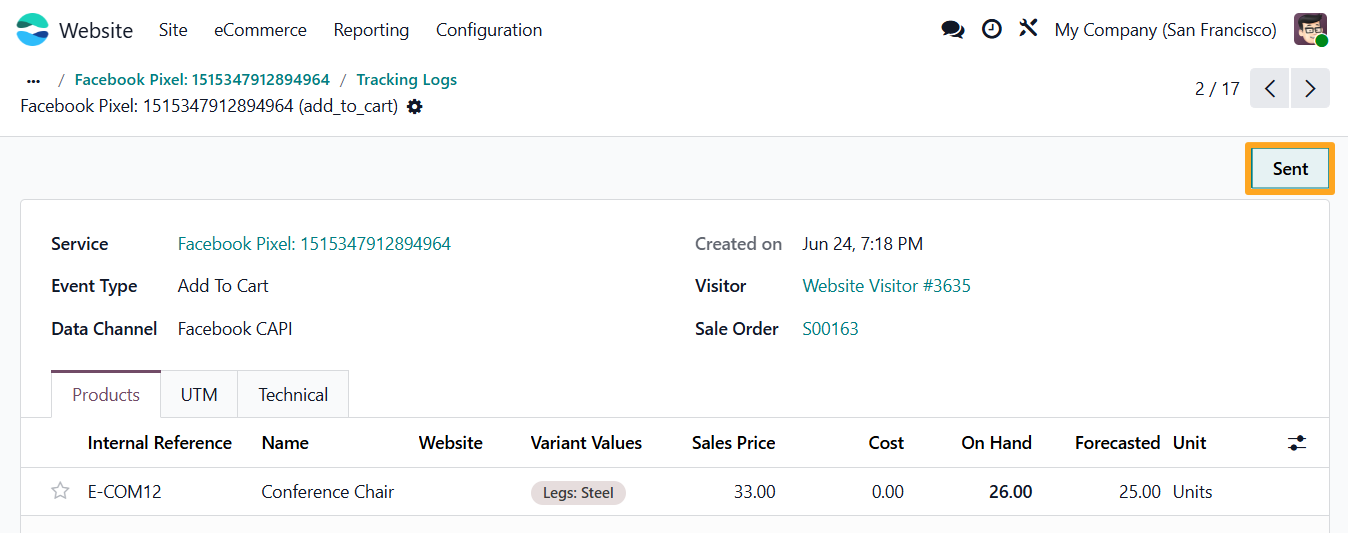The width and height of the screenshot is (1348, 533).
Task: Open the Reporting menu
Action: (x=371, y=30)
